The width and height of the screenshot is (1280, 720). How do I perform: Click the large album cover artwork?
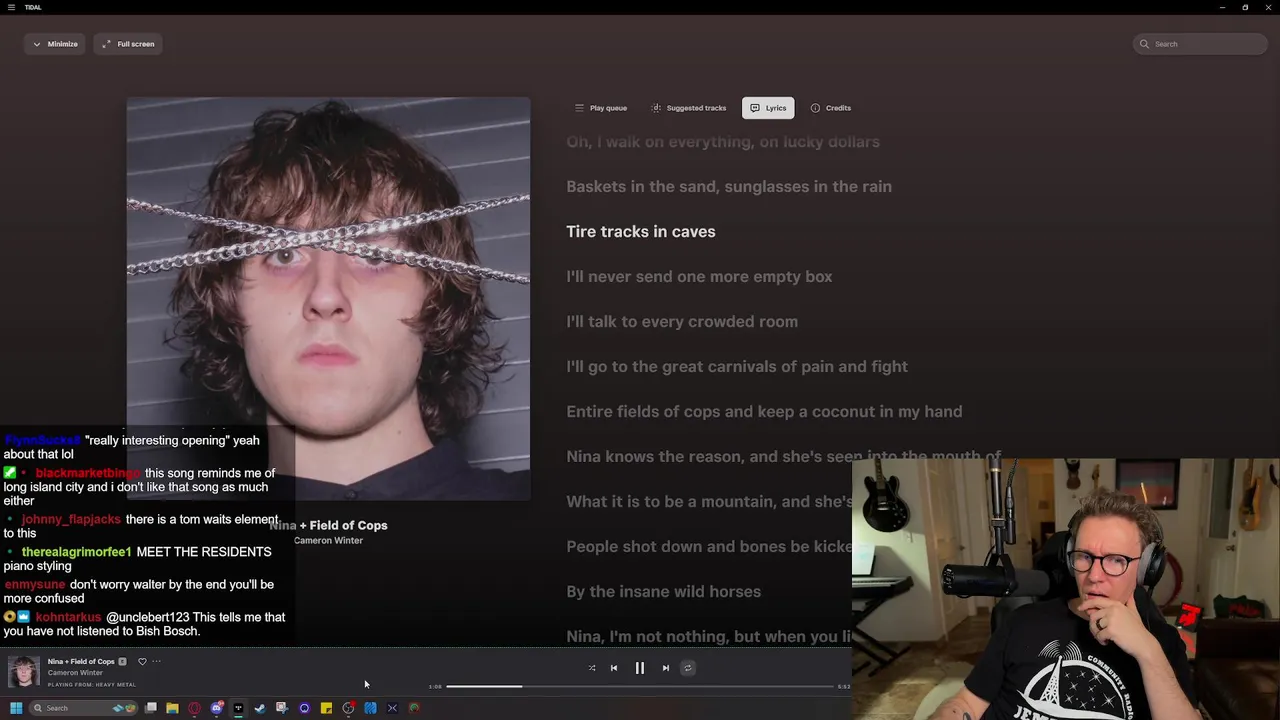pos(328,298)
